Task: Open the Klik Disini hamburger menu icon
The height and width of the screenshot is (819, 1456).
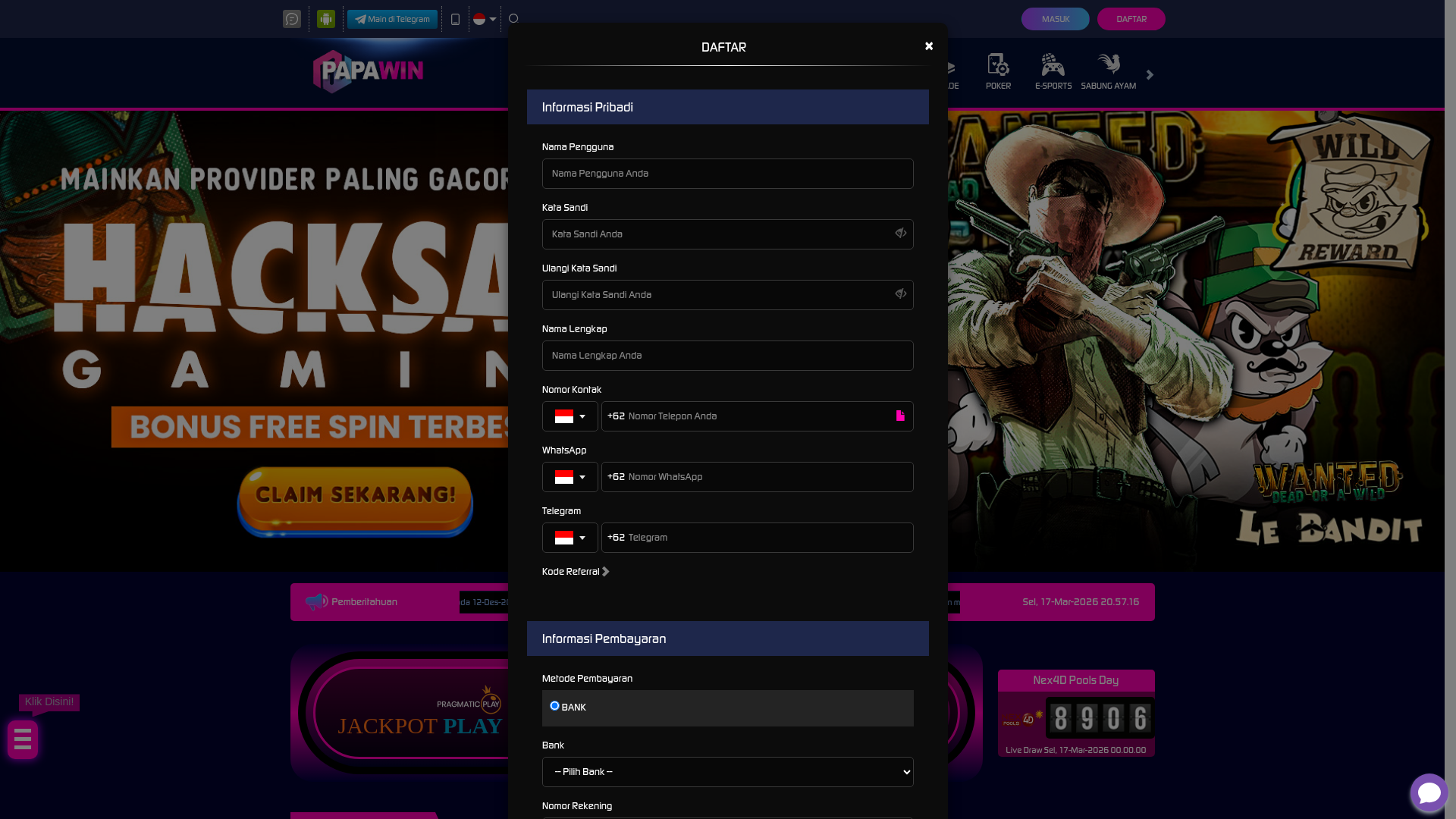Action: pyautogui.click(x=23, y=739)
